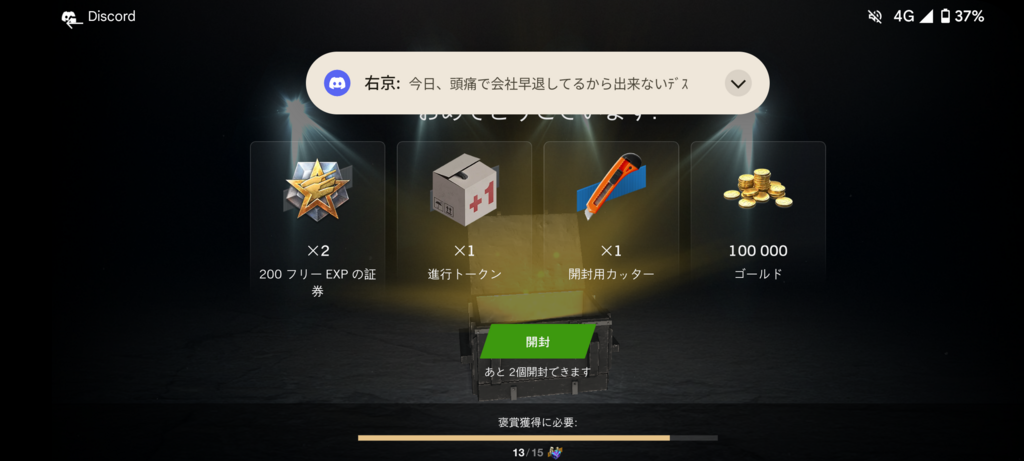Tap the muted bell status icon
1024x461 pixels.
[x=874, y=17]
